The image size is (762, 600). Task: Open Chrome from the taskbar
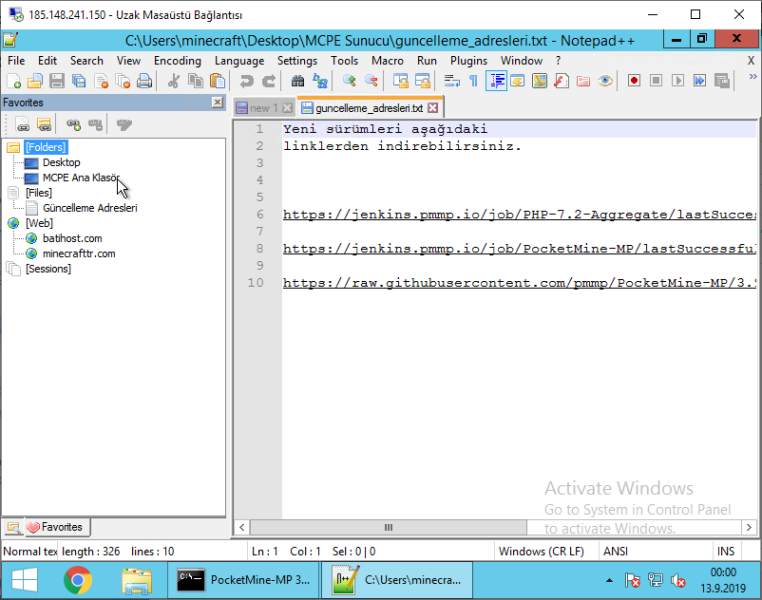[78, 580]
